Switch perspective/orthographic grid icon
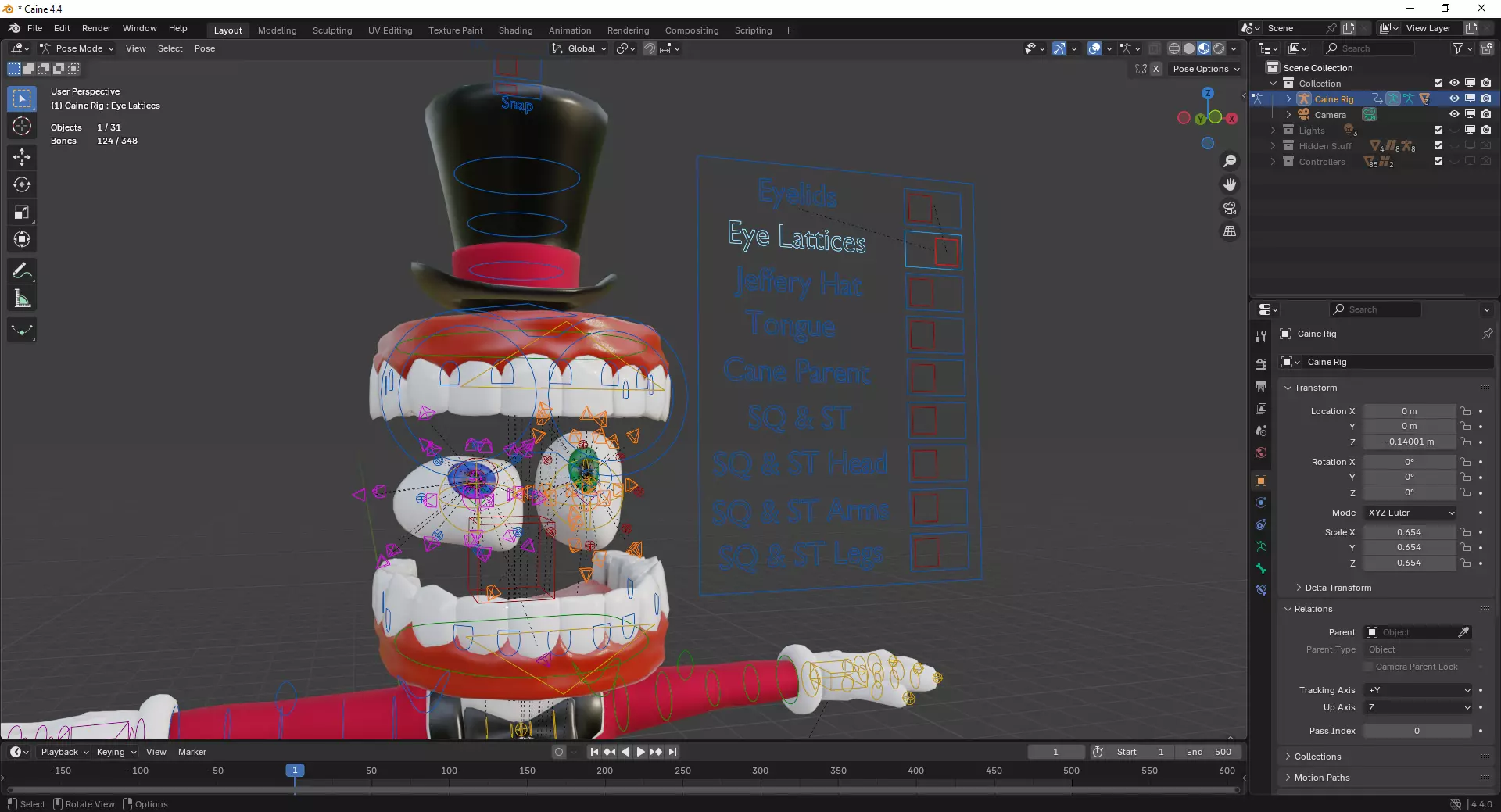 1230,231
